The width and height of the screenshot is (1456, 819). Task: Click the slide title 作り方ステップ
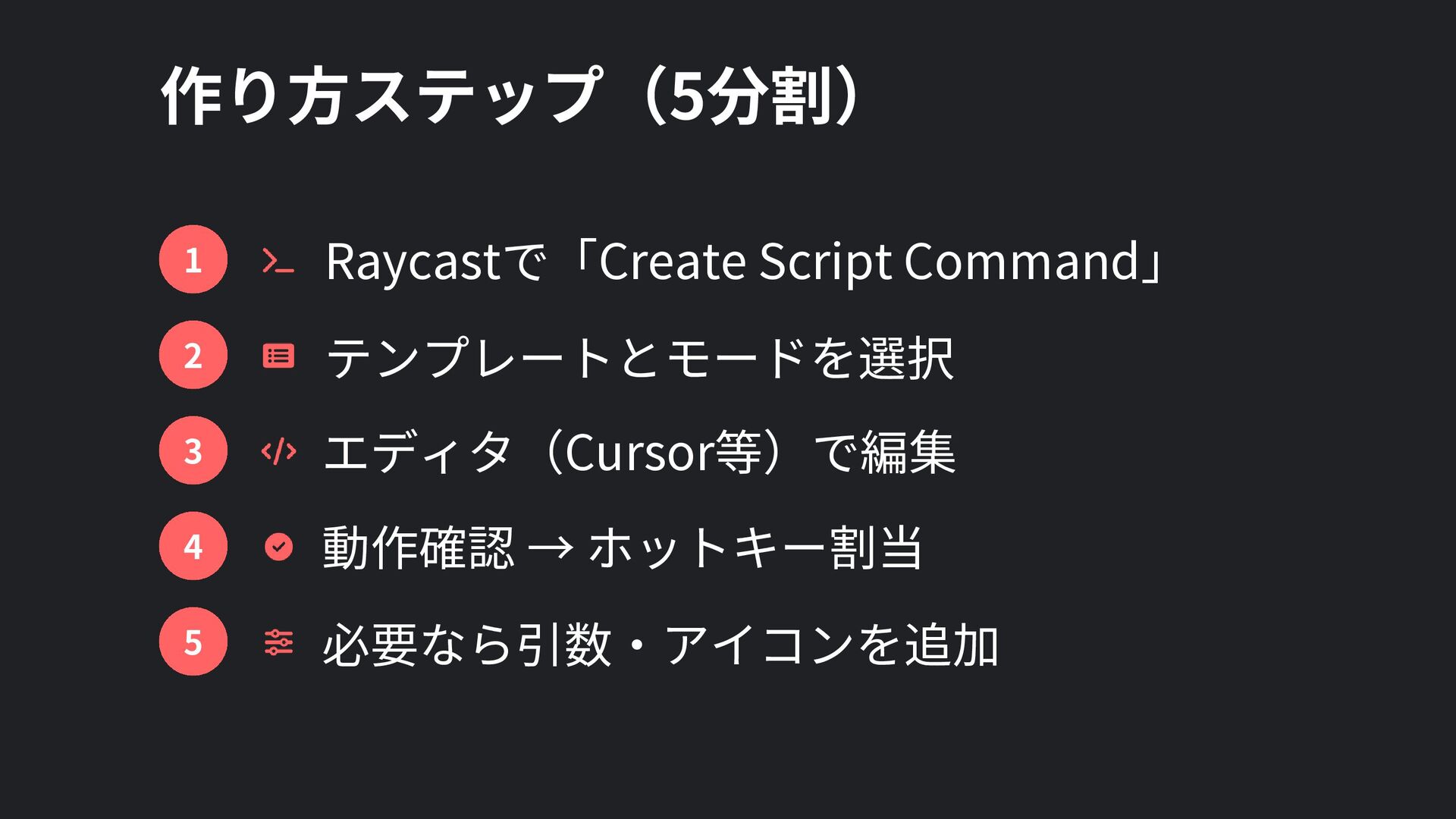pyautogui.click(x=383, y=96)
